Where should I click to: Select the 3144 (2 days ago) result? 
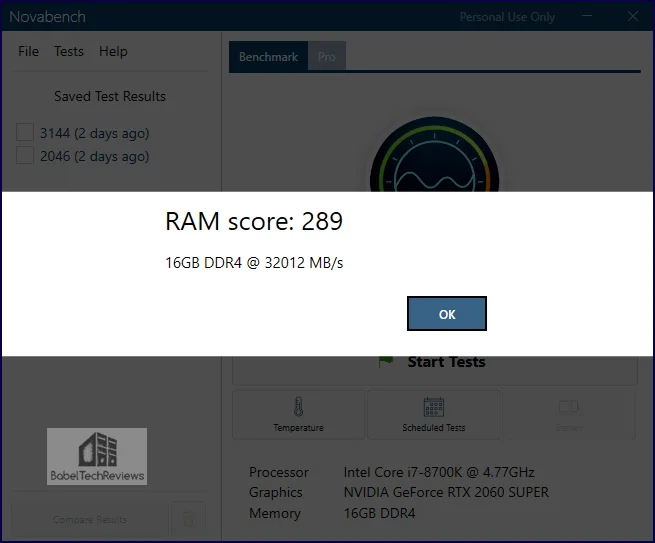point(94,133)
